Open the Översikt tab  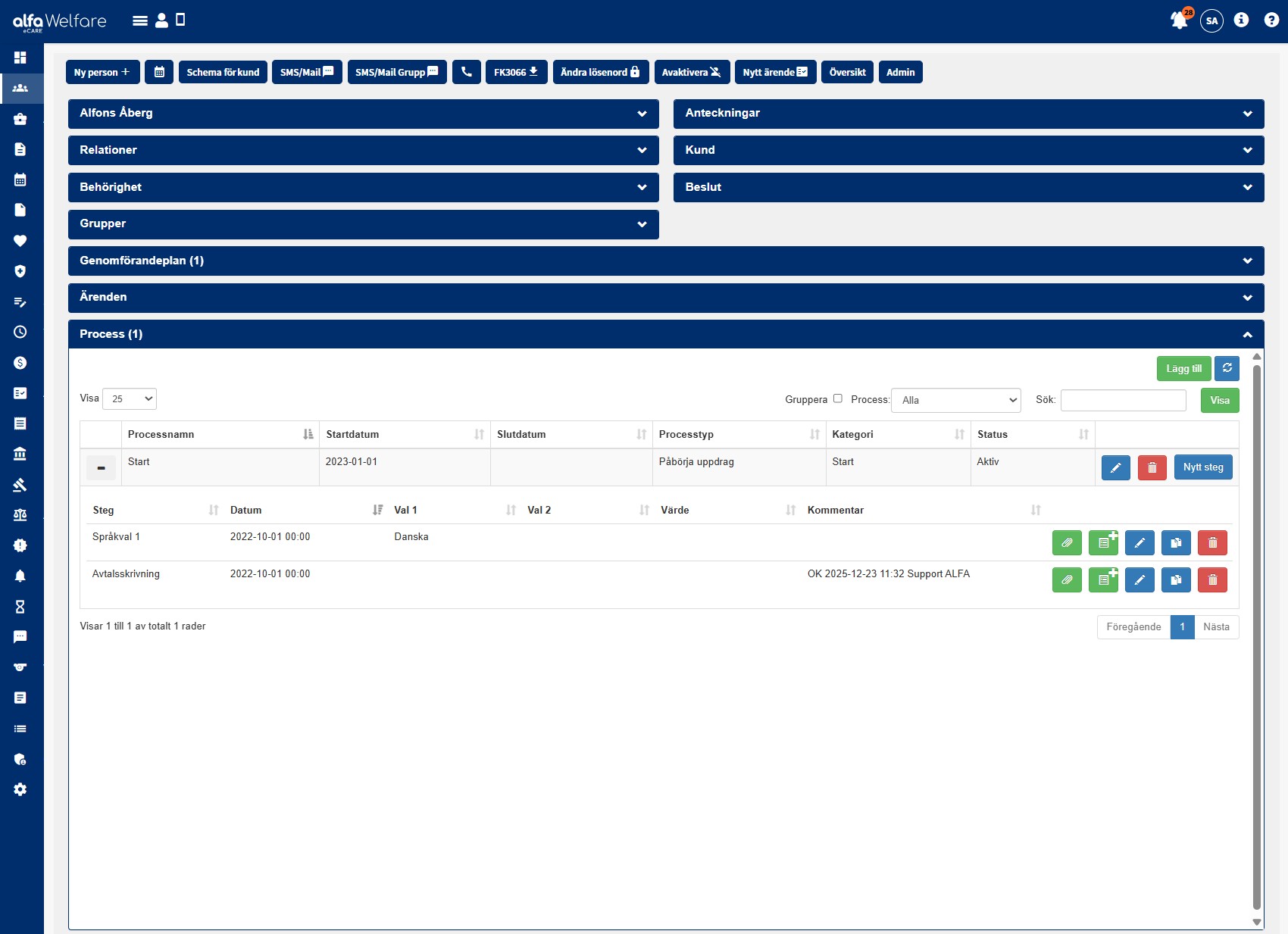(x=847, y=72)
